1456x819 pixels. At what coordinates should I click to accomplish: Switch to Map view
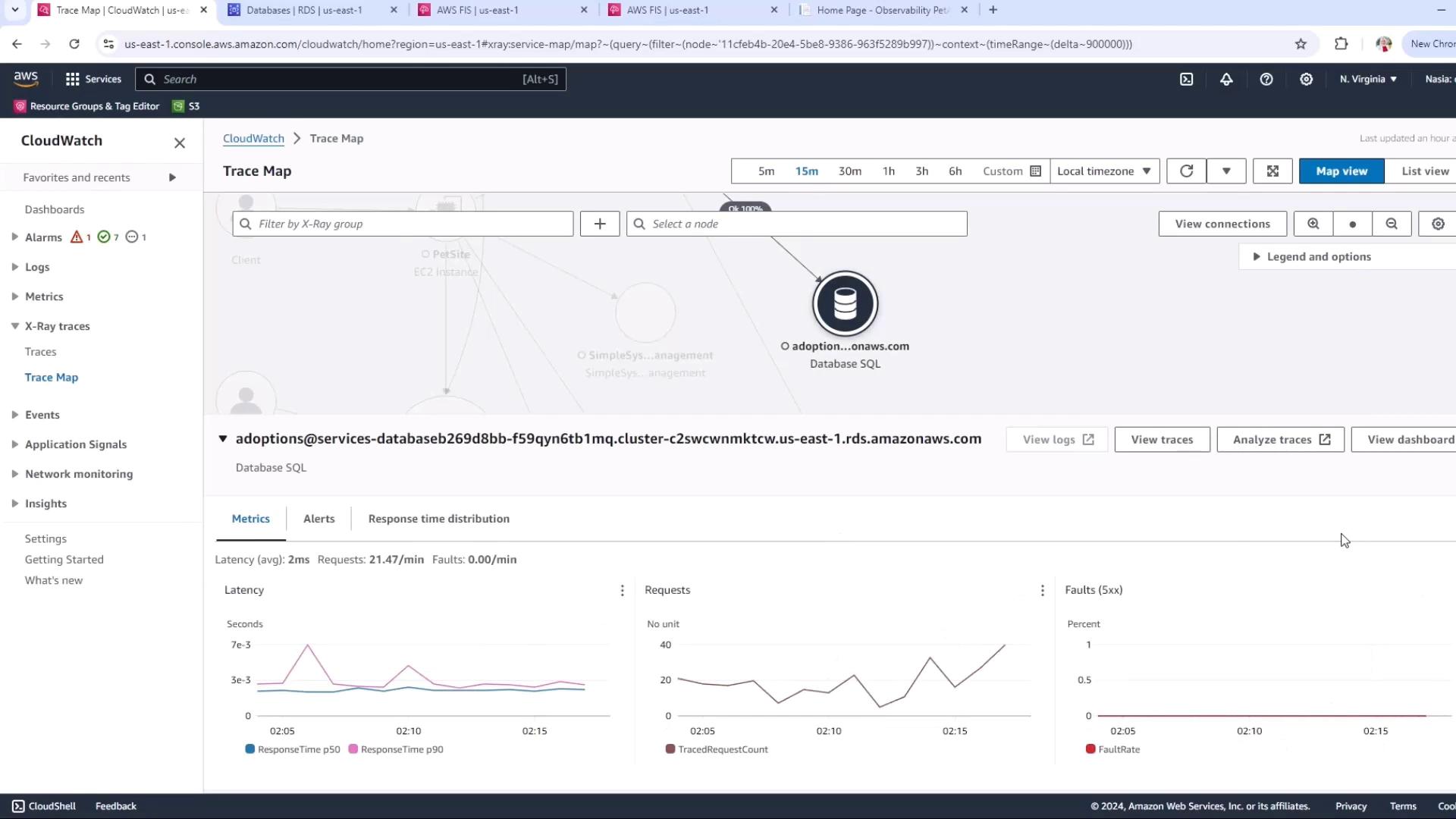pyautogui.click(x=1341, y=171)
